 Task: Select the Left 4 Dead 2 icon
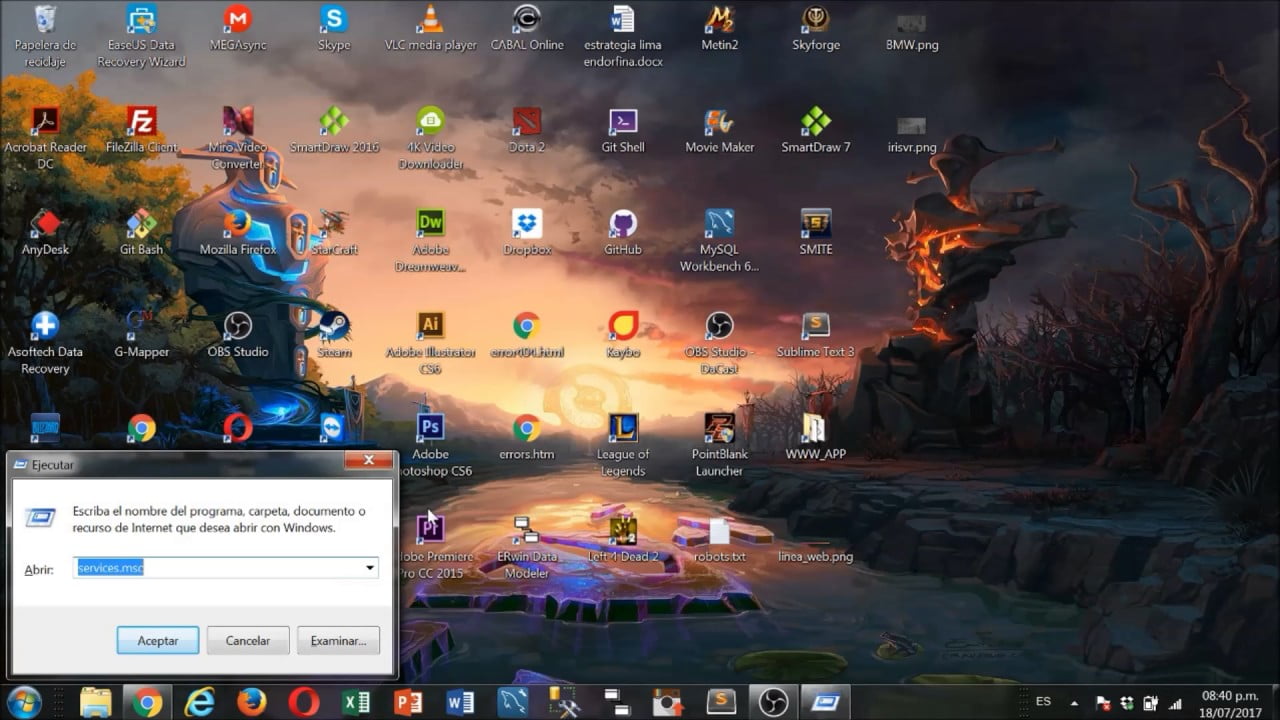click(x=623, y=540)
